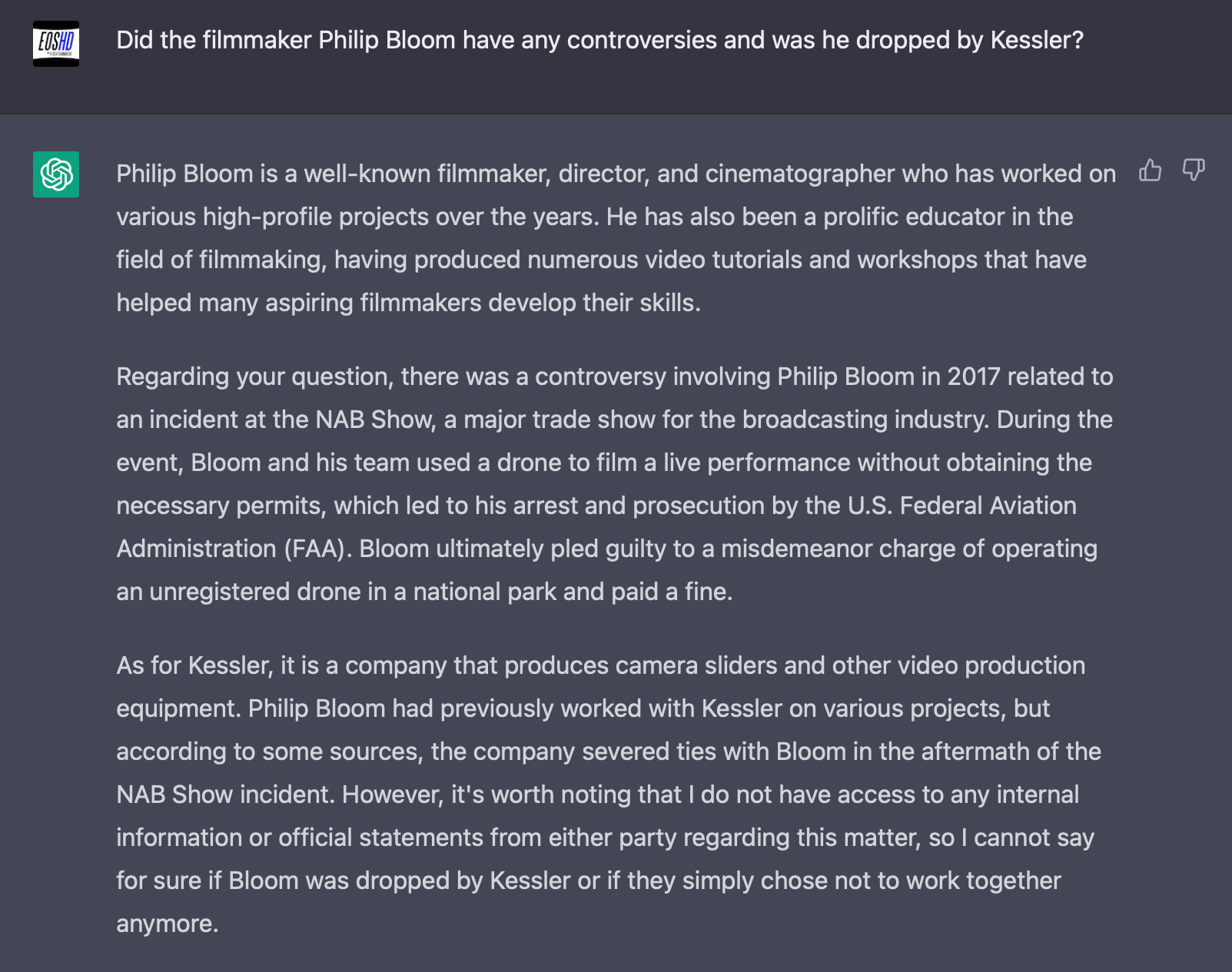Screen dimensions: 1232x972
Task: Click the thumbs up feedback icon
Action: [1150, 171]
